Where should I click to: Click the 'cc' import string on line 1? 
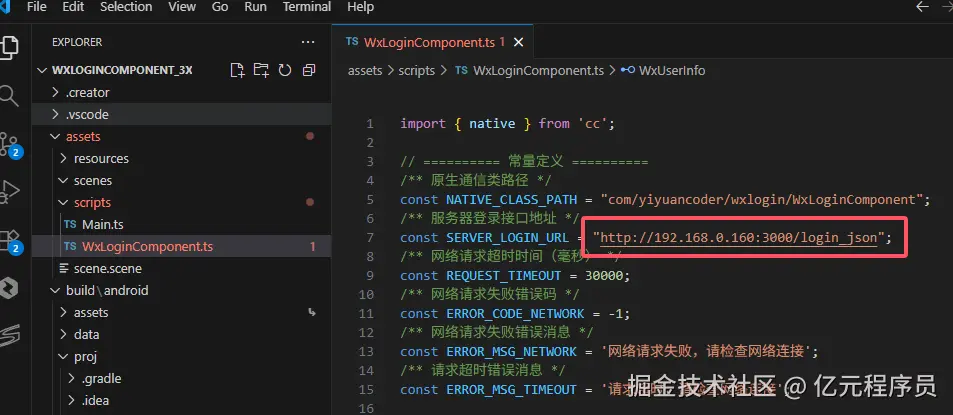592,123
